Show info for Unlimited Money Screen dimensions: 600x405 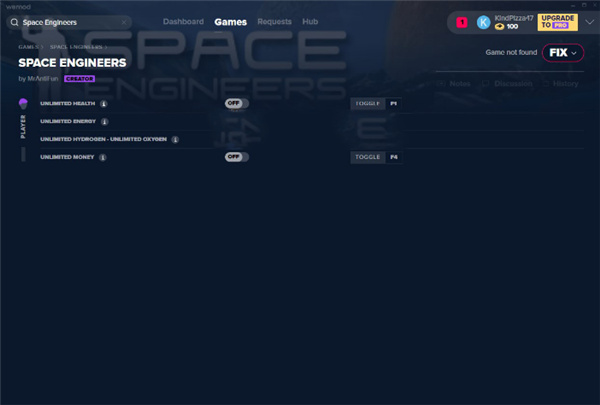pos(103,157)
